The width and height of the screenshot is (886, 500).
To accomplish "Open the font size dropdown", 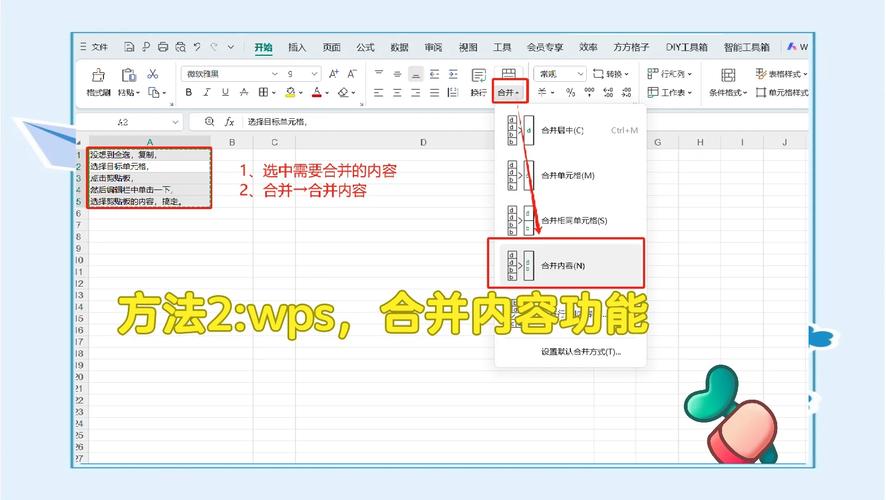I will coord(314,74).
